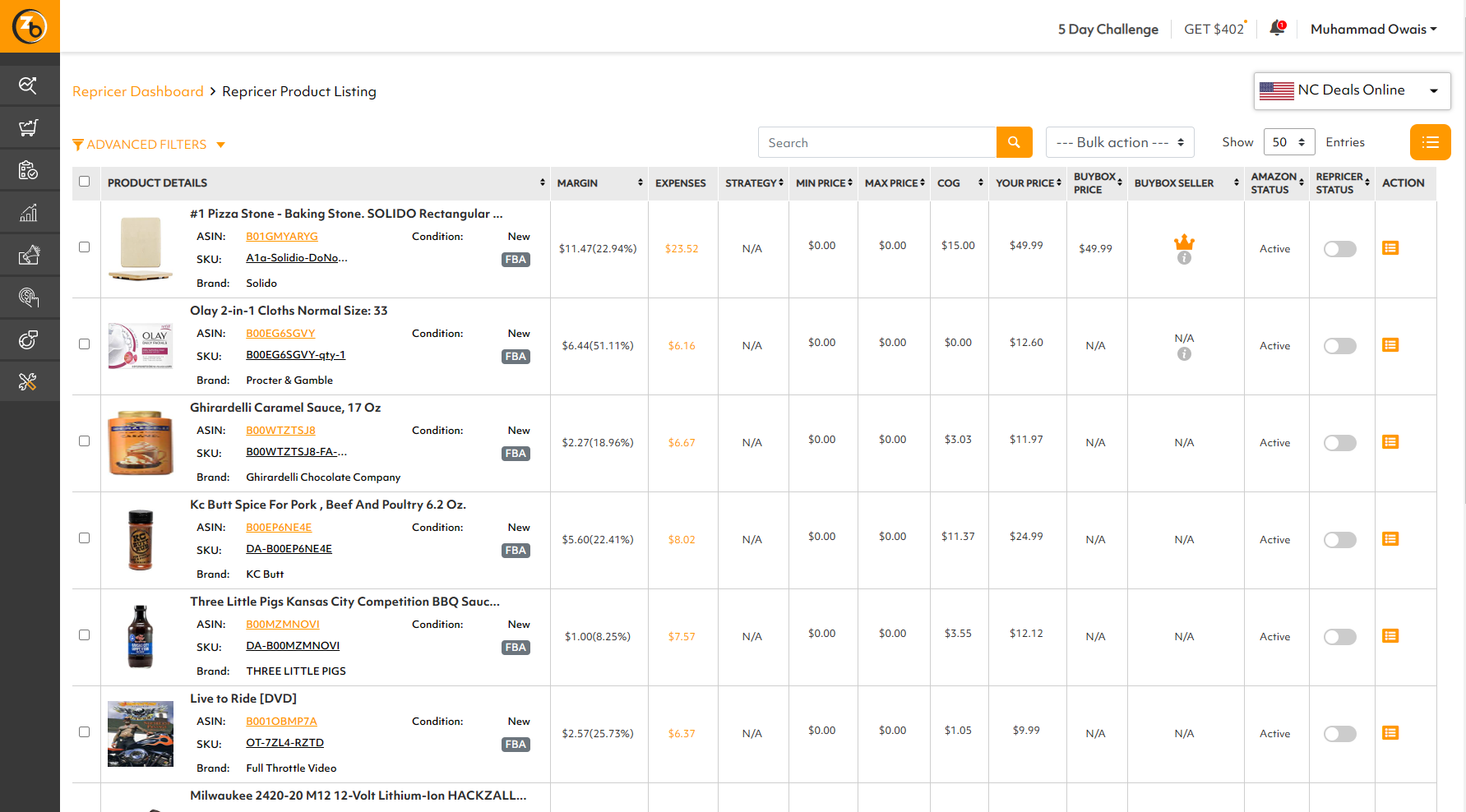Check the Three Little Pigs row checkbox

point(84,635)
